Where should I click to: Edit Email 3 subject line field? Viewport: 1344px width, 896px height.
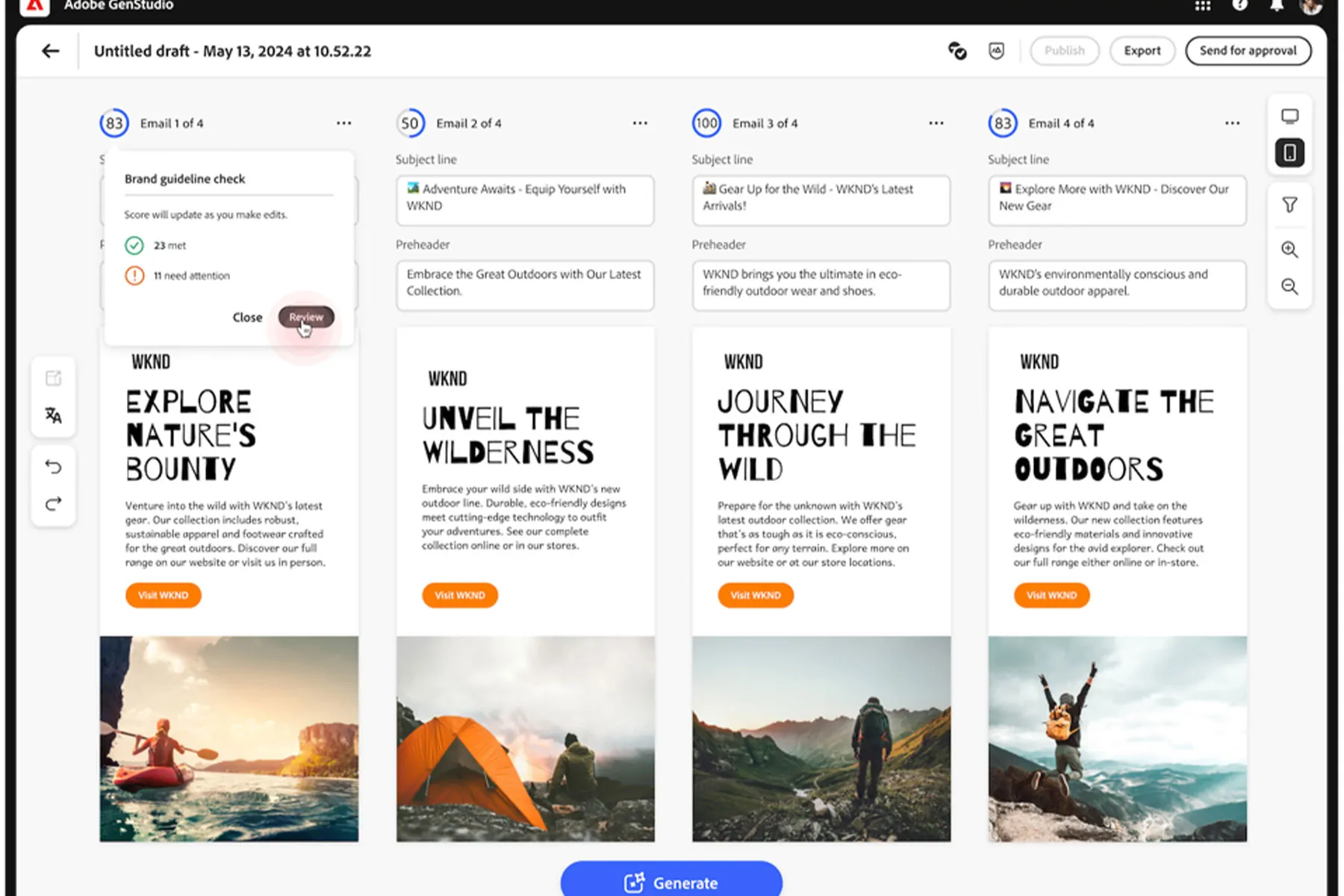tap(821, 200)
